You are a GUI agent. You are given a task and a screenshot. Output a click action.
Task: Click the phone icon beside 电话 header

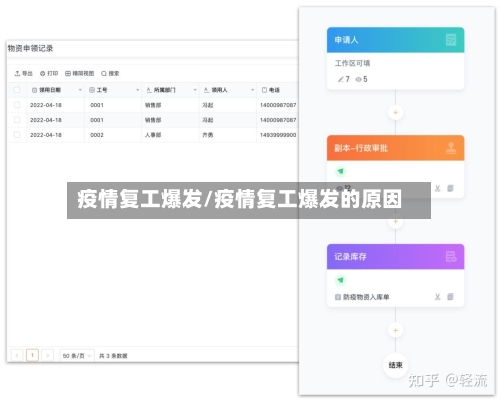click(x=264, y=90)
